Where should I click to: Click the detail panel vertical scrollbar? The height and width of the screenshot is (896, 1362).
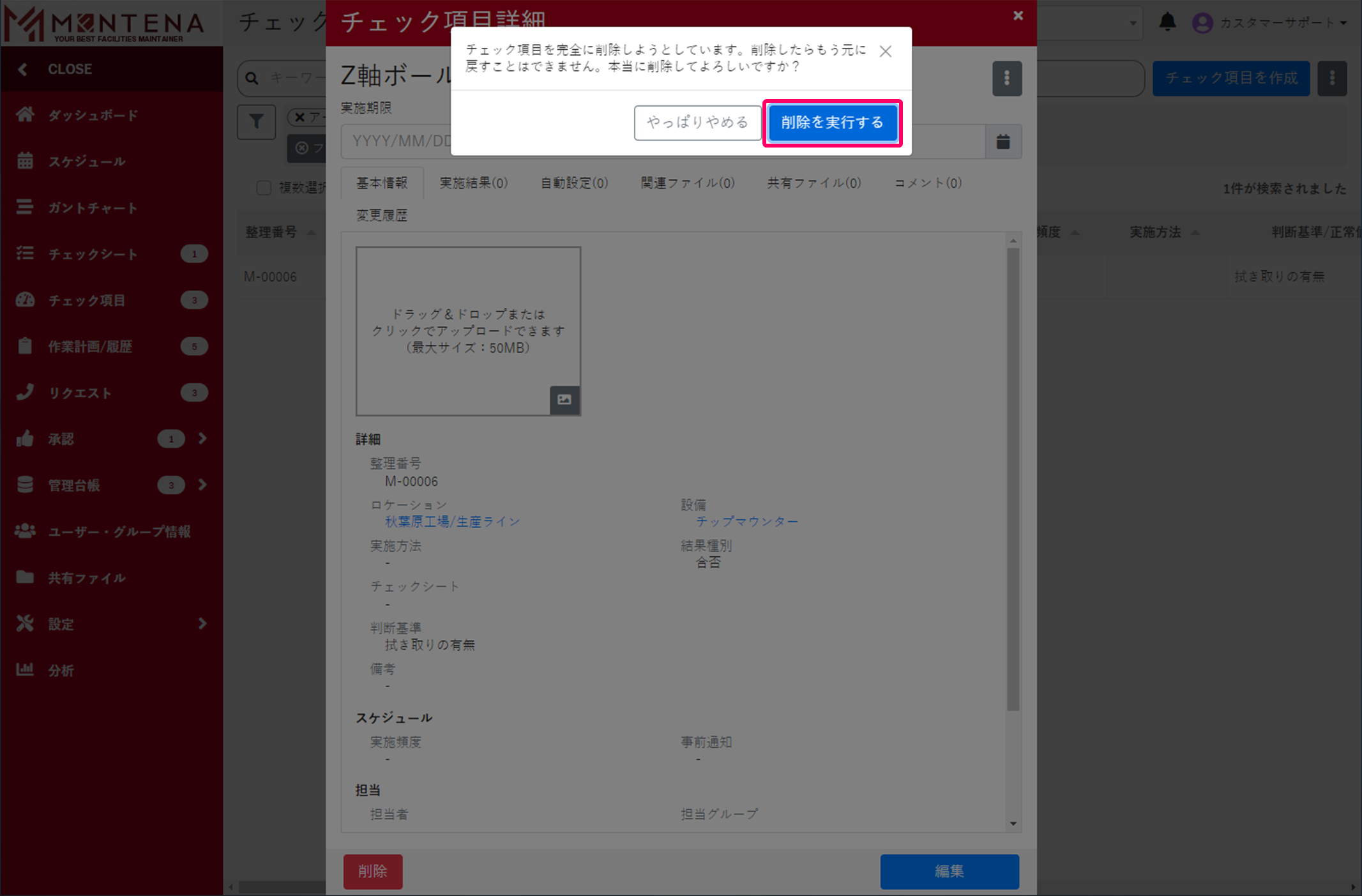pyautogui.click(x=1013, y=479)
